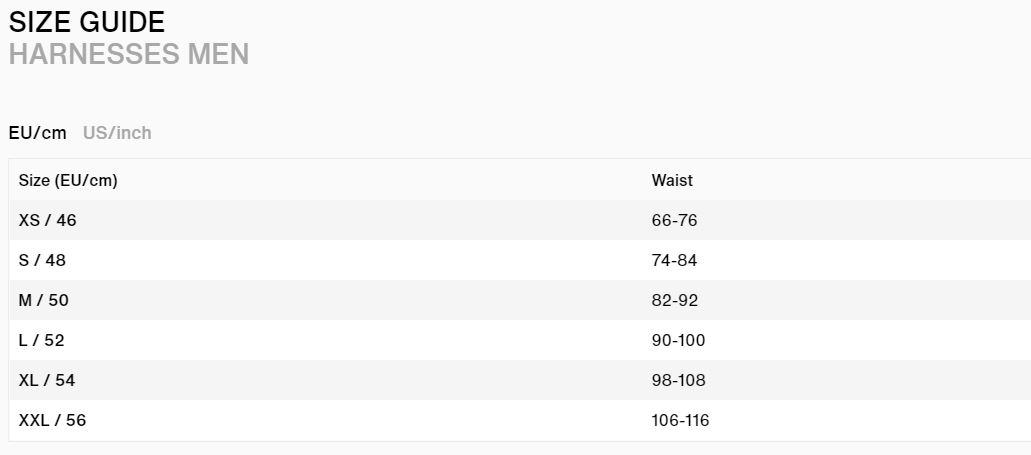
Task: Select the S / 48 size row
Action: point(519,260)
